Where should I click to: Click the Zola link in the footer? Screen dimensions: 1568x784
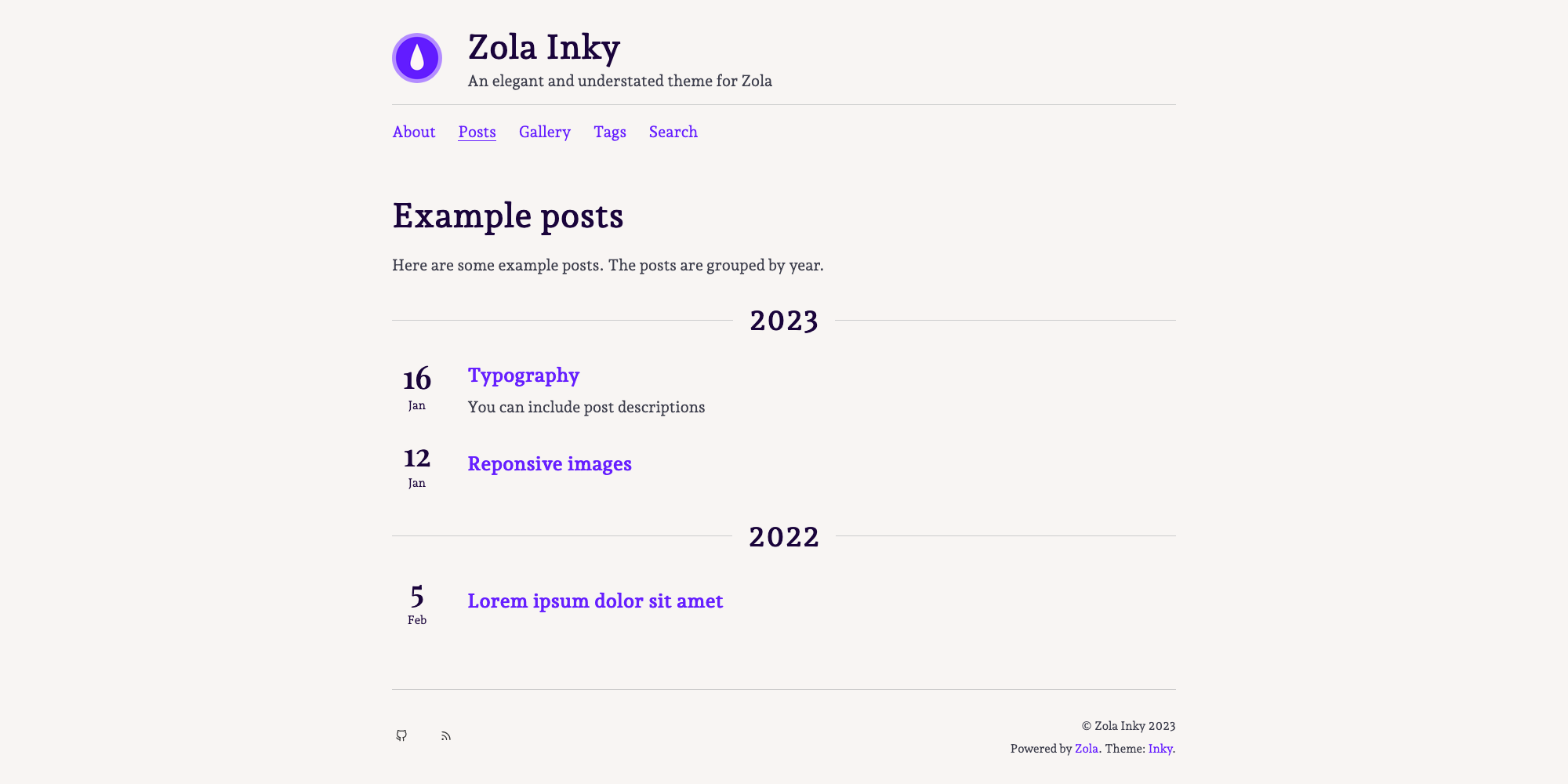[x=1087, y=749]
